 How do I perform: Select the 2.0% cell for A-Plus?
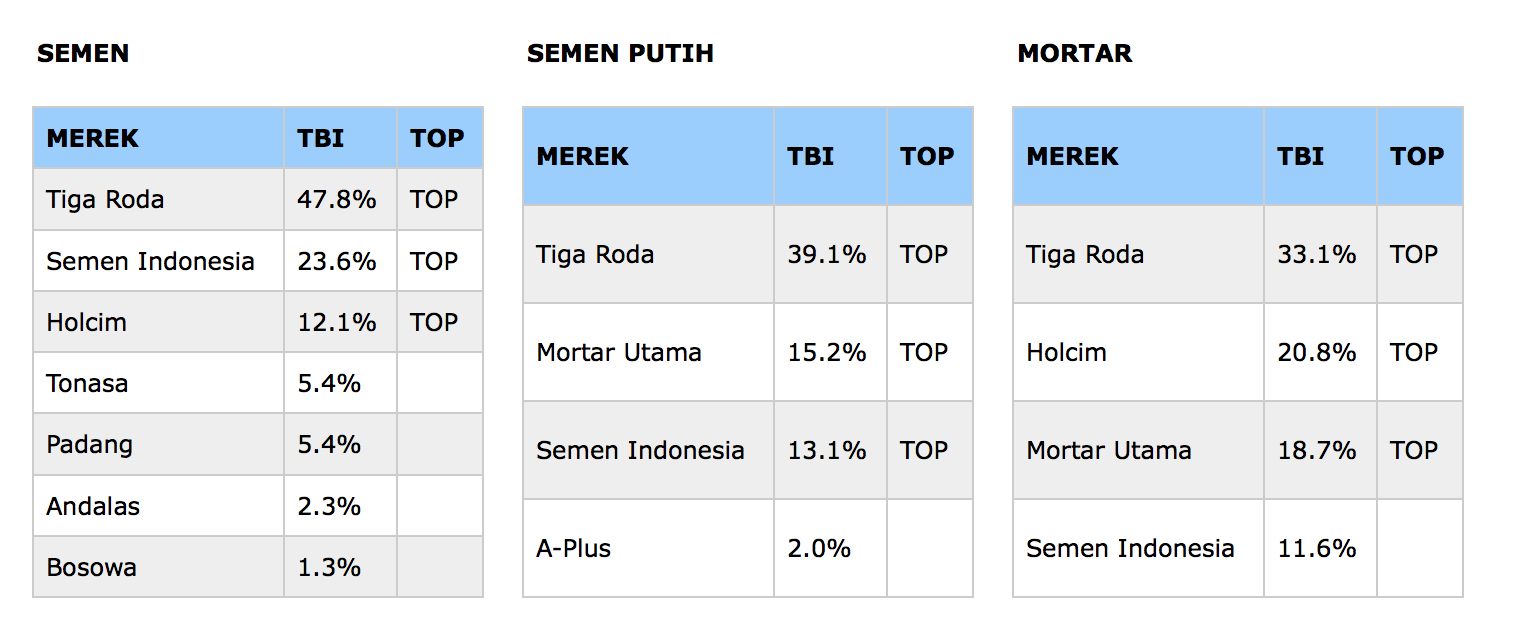[x=819, y=549]
